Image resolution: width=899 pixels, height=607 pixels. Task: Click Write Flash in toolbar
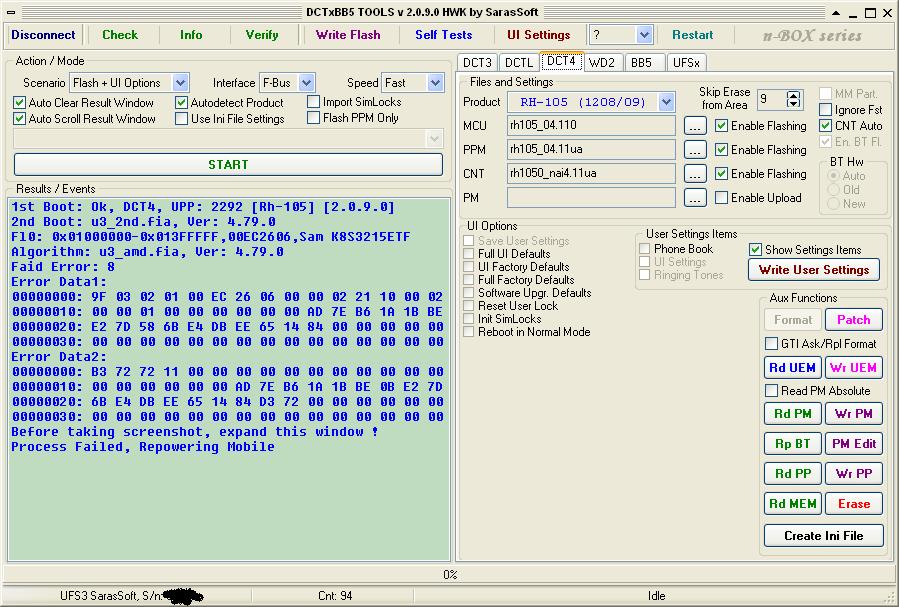348,35
